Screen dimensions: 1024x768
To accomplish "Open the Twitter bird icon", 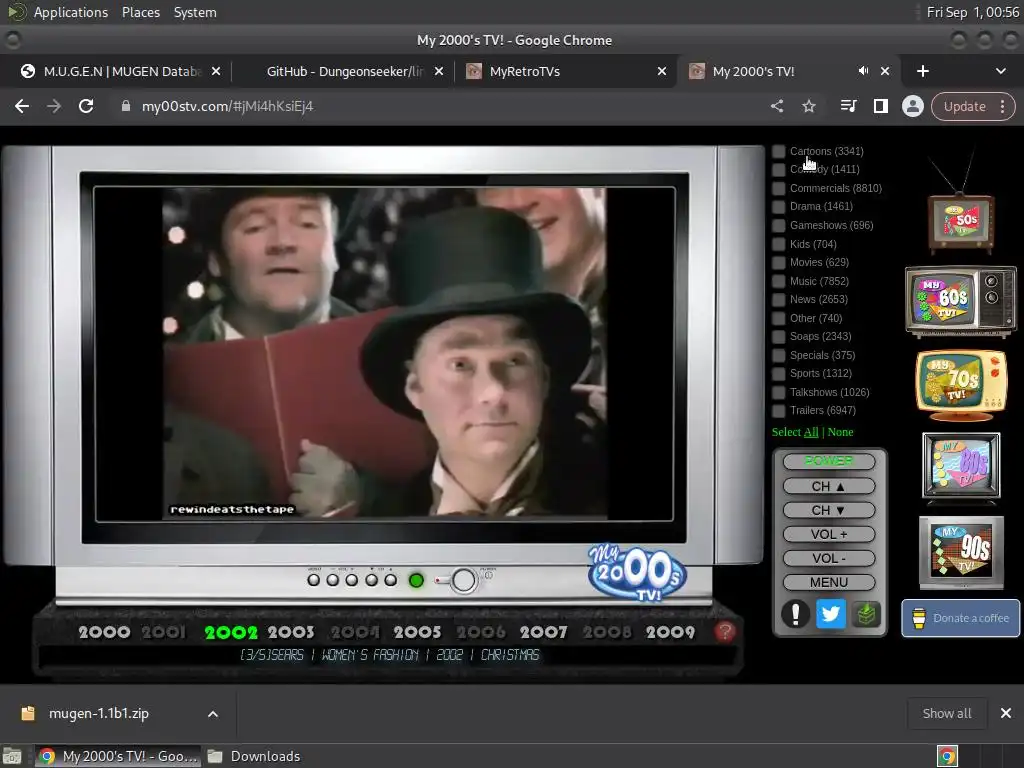I will pos(831,614).
